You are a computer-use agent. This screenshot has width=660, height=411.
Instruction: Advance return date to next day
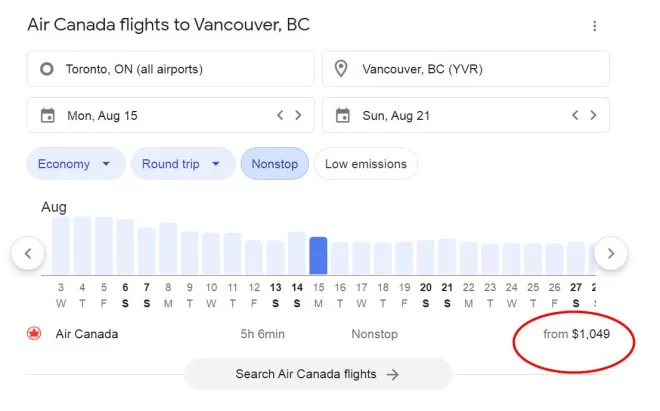click(593, 115)
